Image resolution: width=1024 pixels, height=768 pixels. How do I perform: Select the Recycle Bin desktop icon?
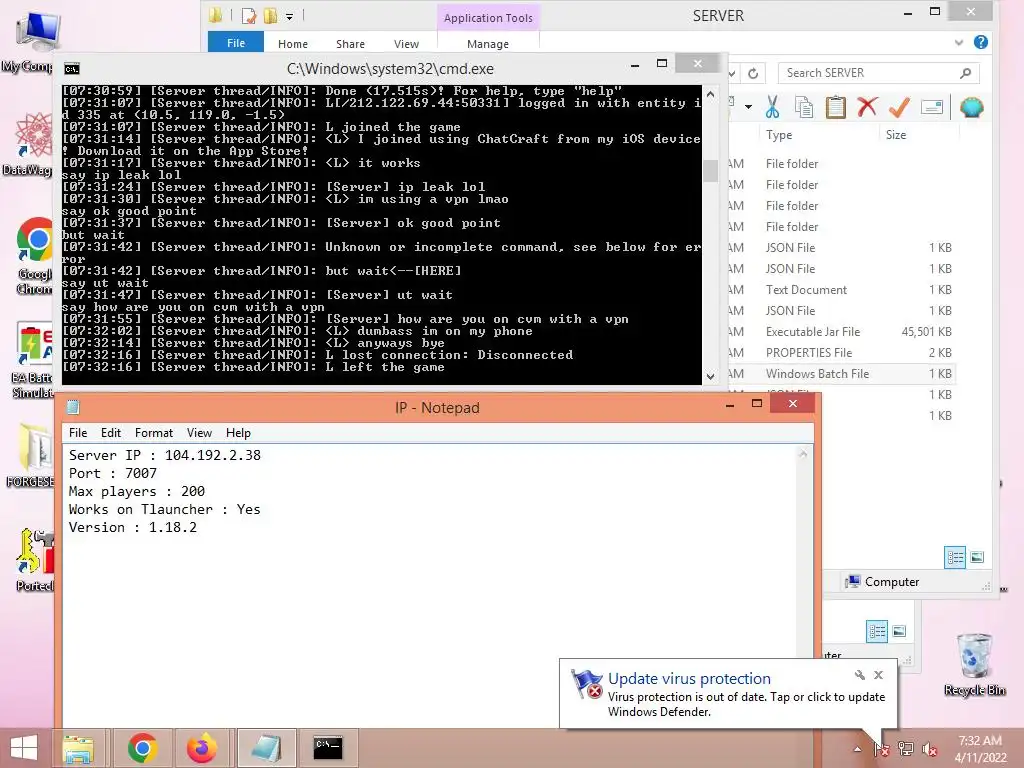pos(974,664)
